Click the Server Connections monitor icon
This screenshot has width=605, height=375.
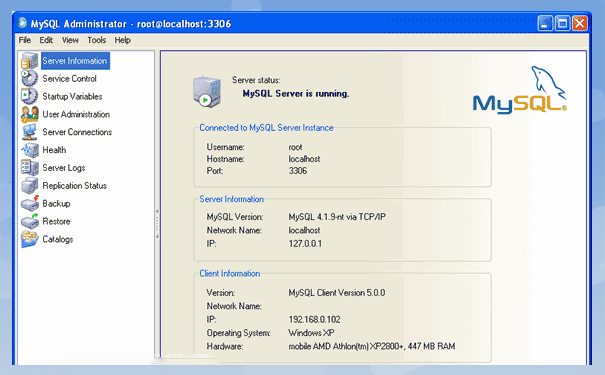(x=29, y=132)
